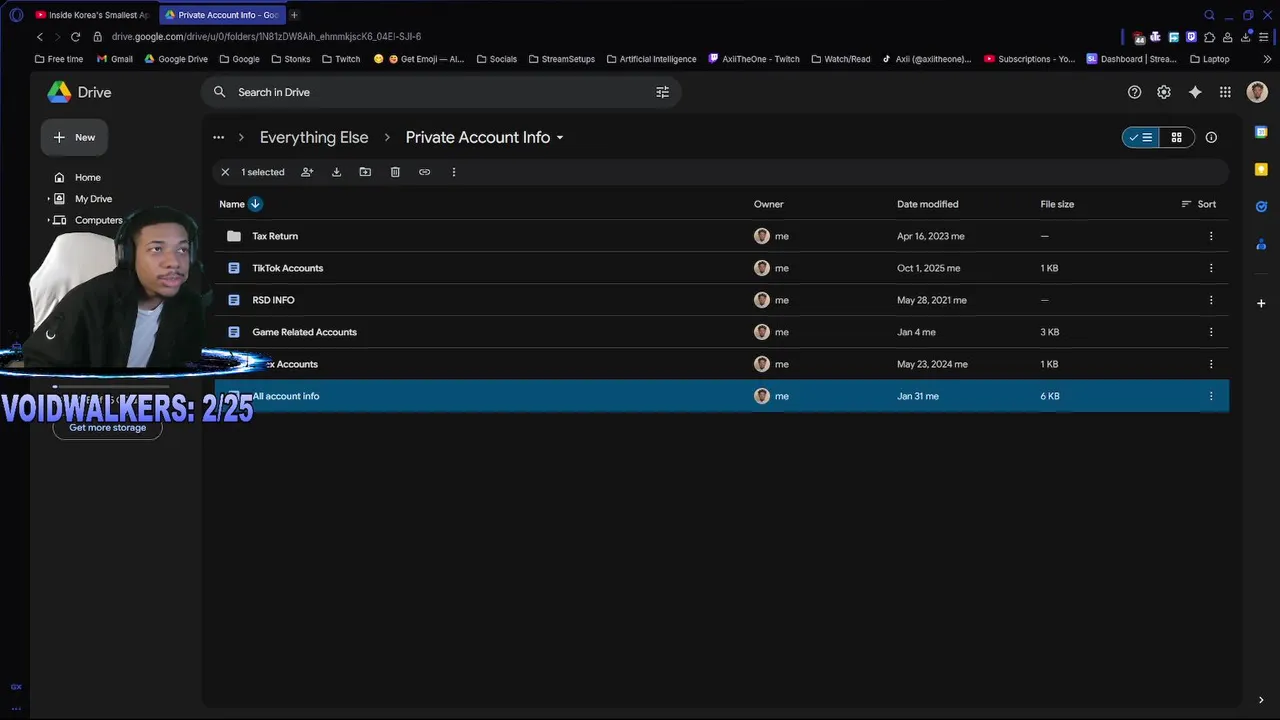1280x720 pixels.
Task: Expand the Computers tree arrow
Action: click(48, 220)
